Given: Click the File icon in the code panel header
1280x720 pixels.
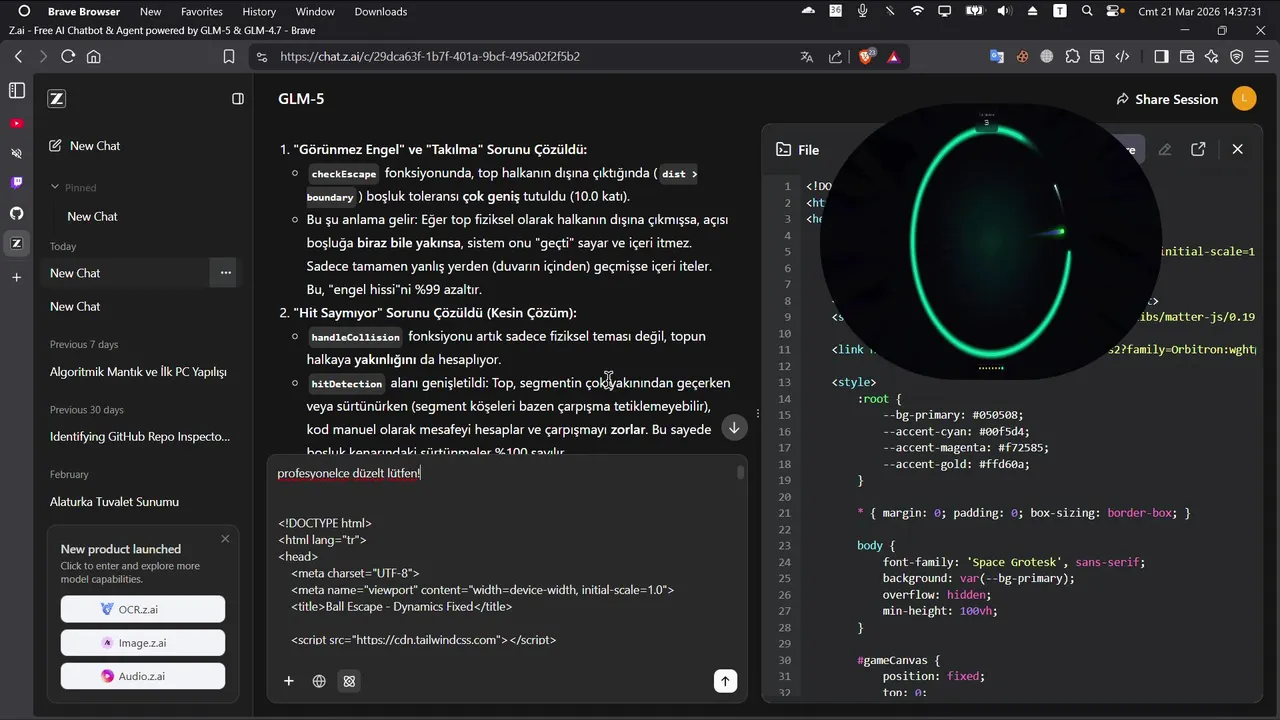Looking at the screenshot, I should coord(784,149).
